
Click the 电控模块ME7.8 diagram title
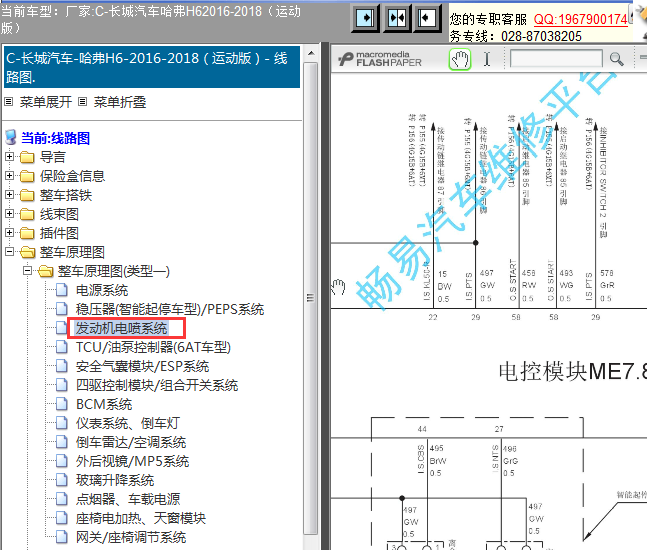[572, 371]
